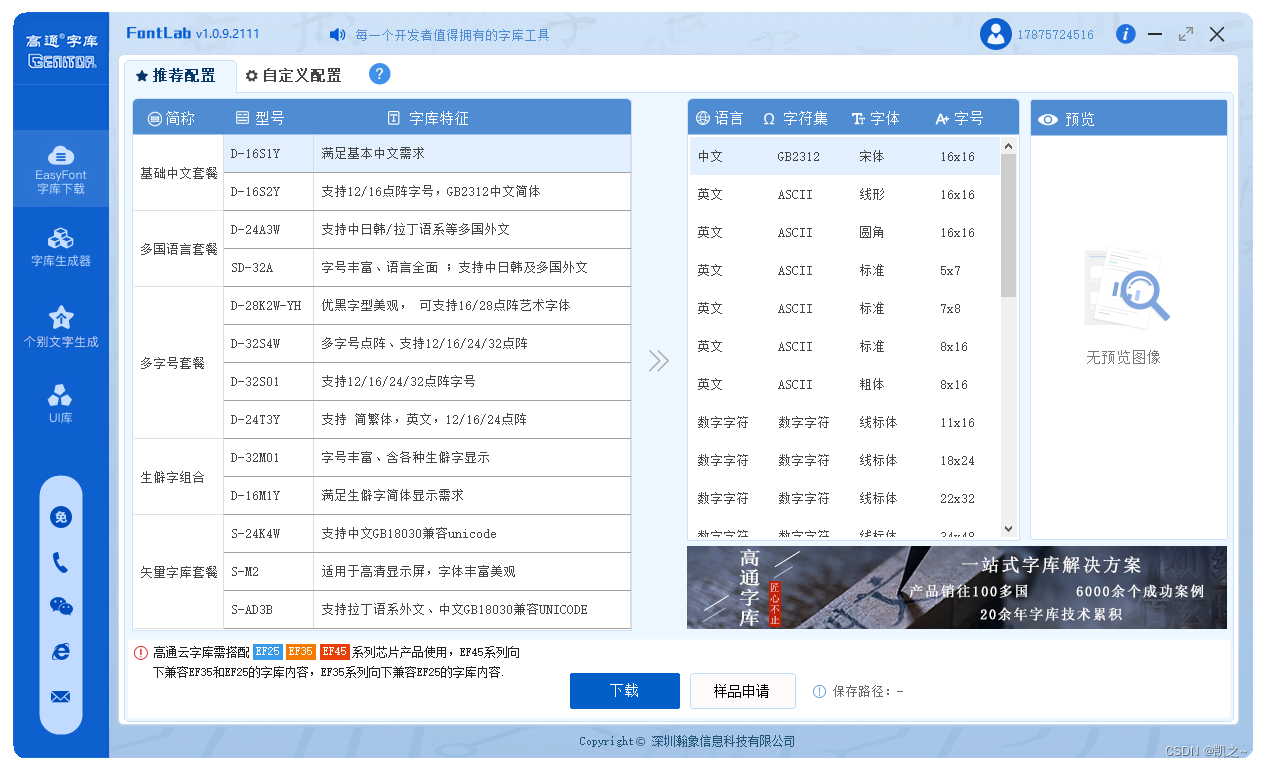This screenshot has height=767, width=1263.
Task: Click the 多字号套餐 category cell
Action: point(179,363)
